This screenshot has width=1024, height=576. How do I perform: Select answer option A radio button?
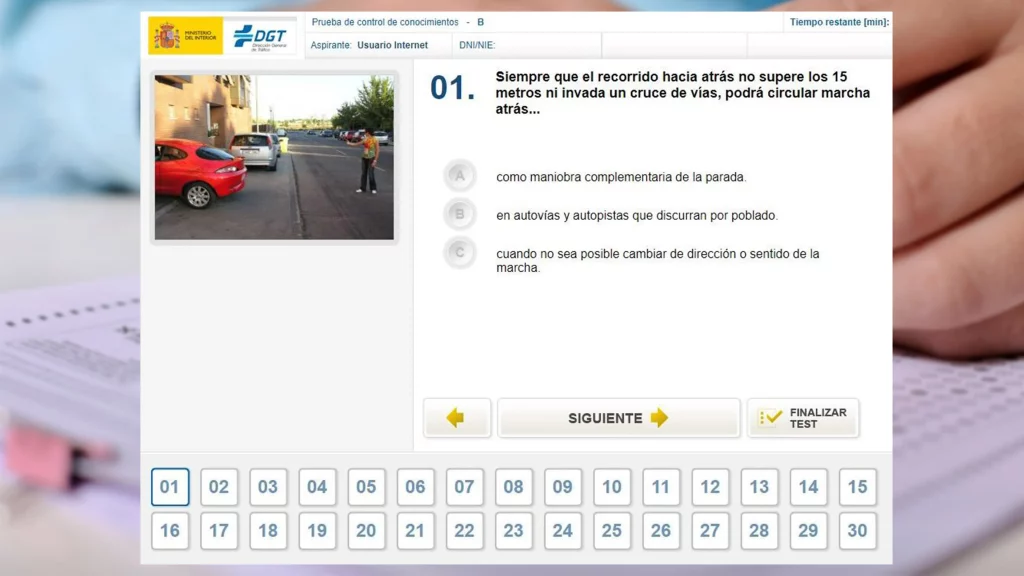[x=459, y=176]
